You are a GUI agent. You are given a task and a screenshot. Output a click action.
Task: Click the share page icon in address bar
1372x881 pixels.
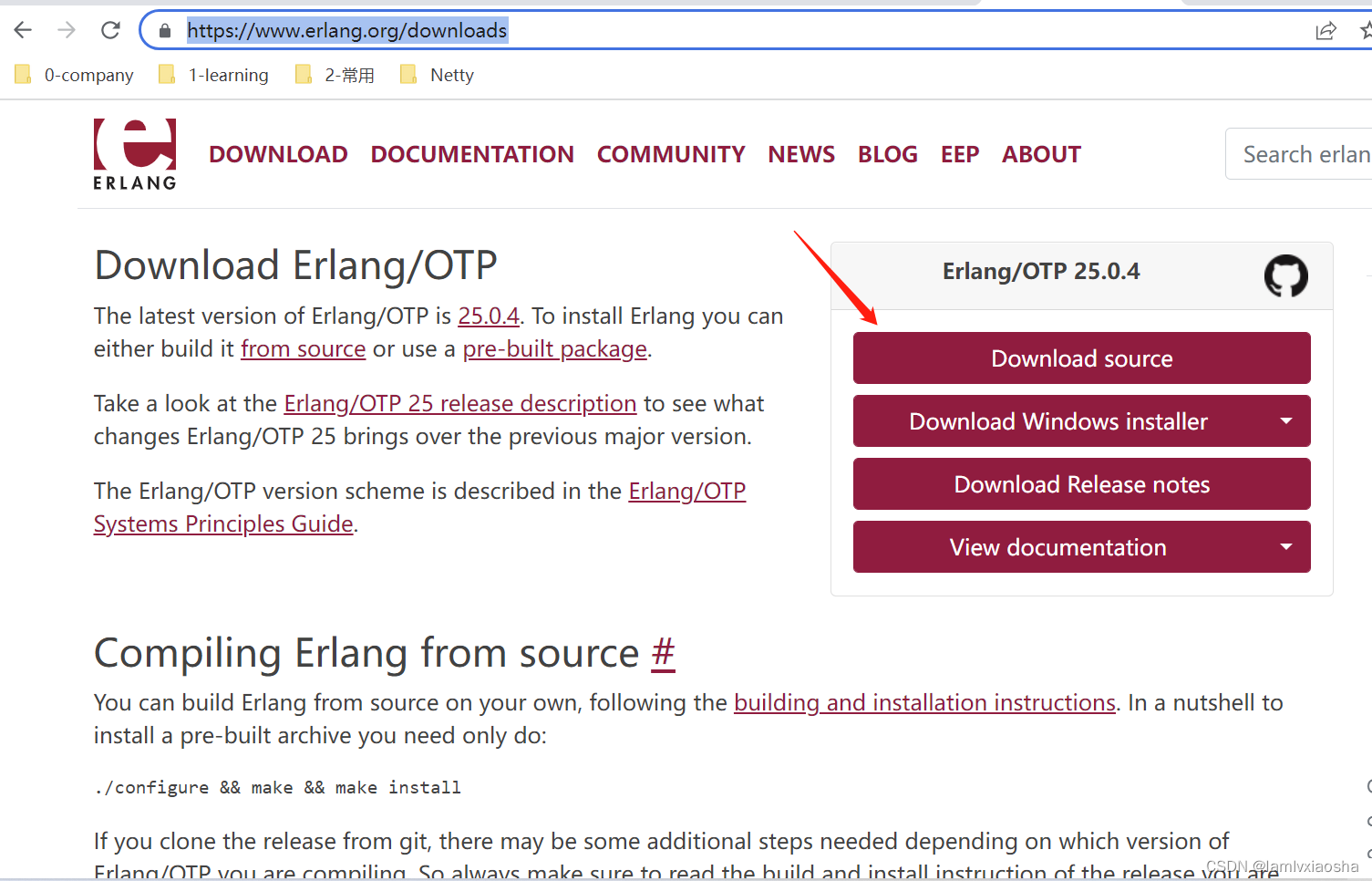pyautogui.click(x=1326, y=31)
